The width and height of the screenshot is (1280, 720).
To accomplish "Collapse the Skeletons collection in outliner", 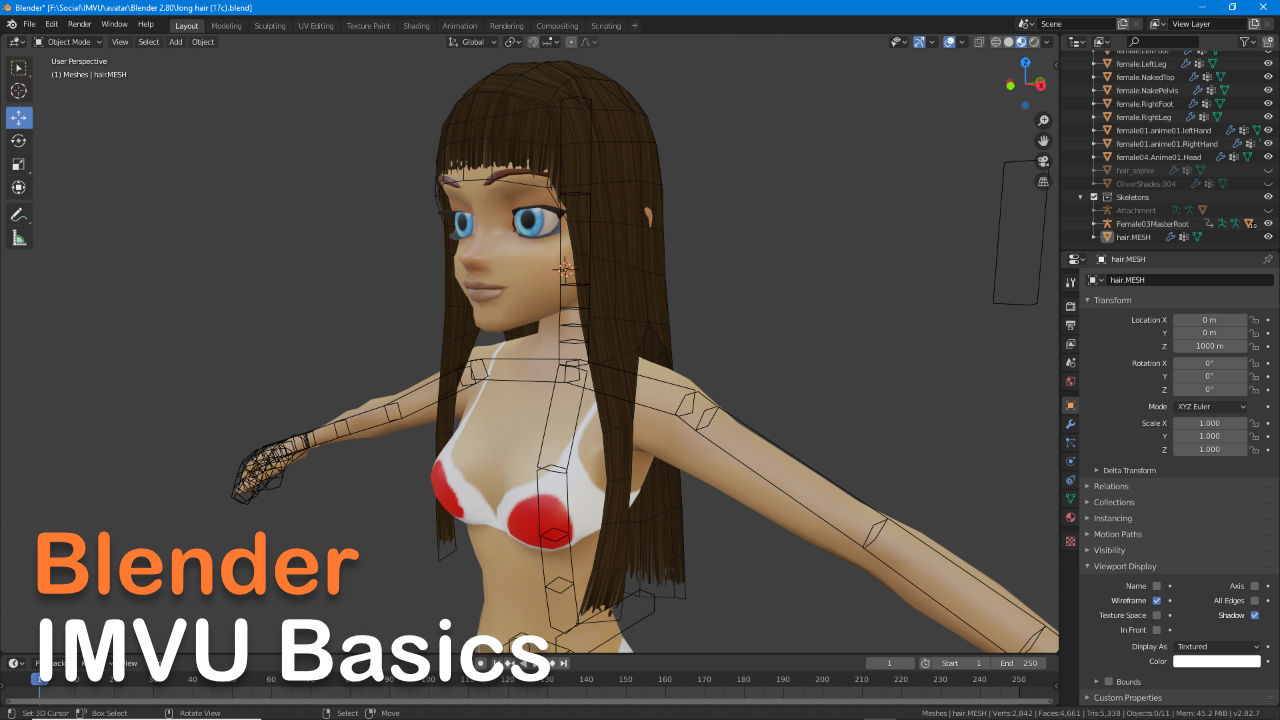I will point(1080,197).
